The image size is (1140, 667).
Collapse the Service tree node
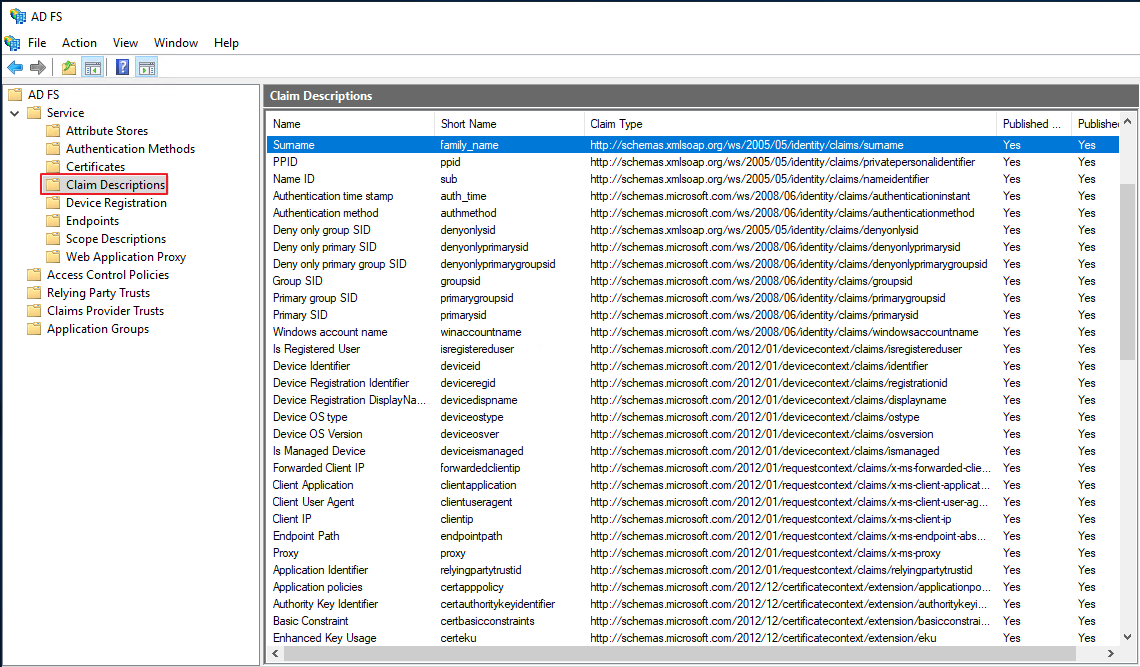click(15, 113)
